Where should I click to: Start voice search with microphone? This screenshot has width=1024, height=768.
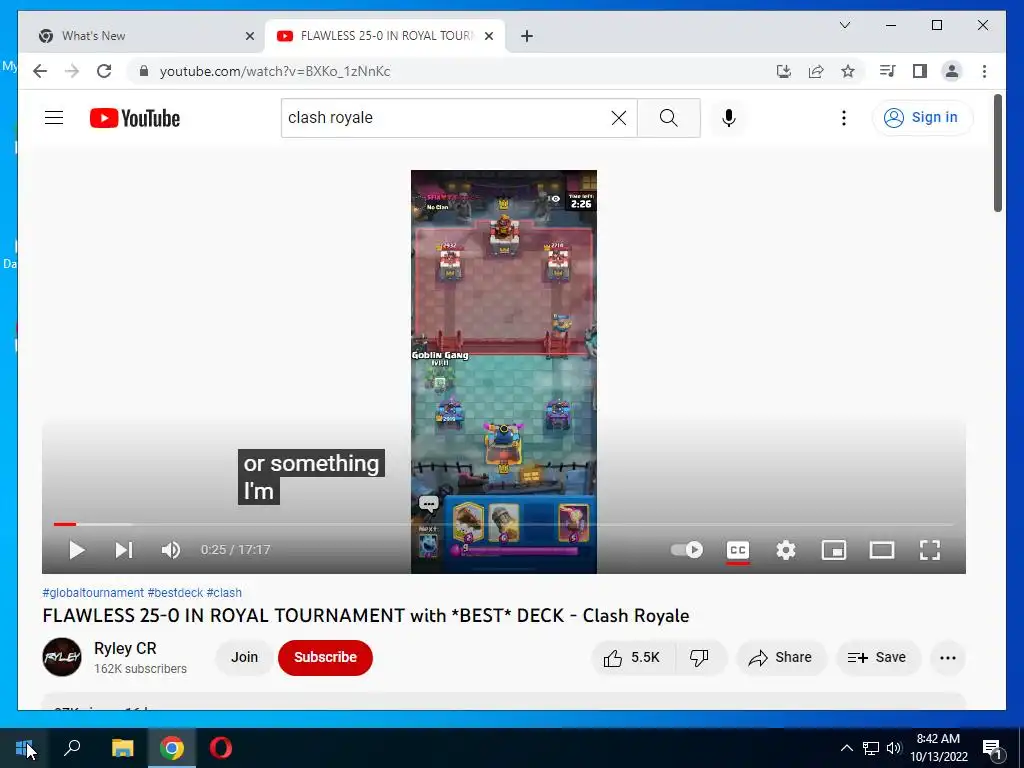[x=729, y=118]
